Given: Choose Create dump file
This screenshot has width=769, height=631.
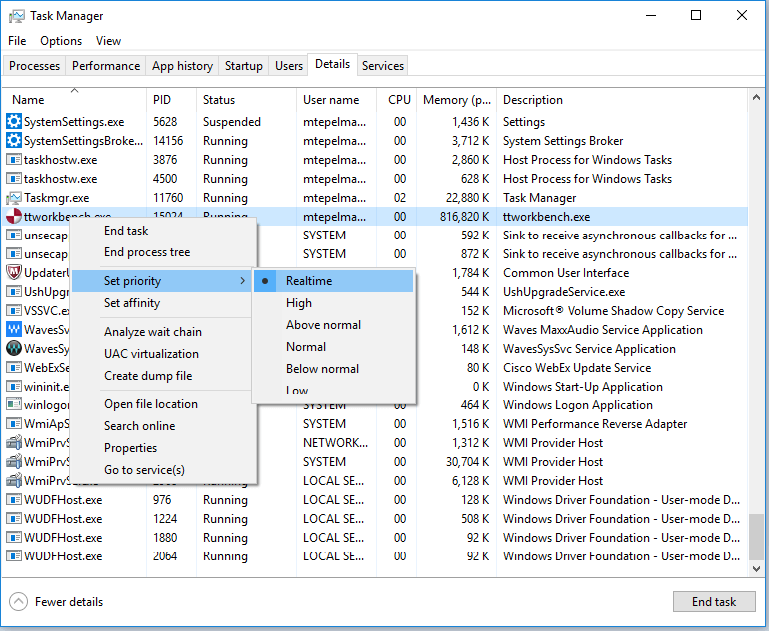Looking at the screenshot, I should point(162,376).
